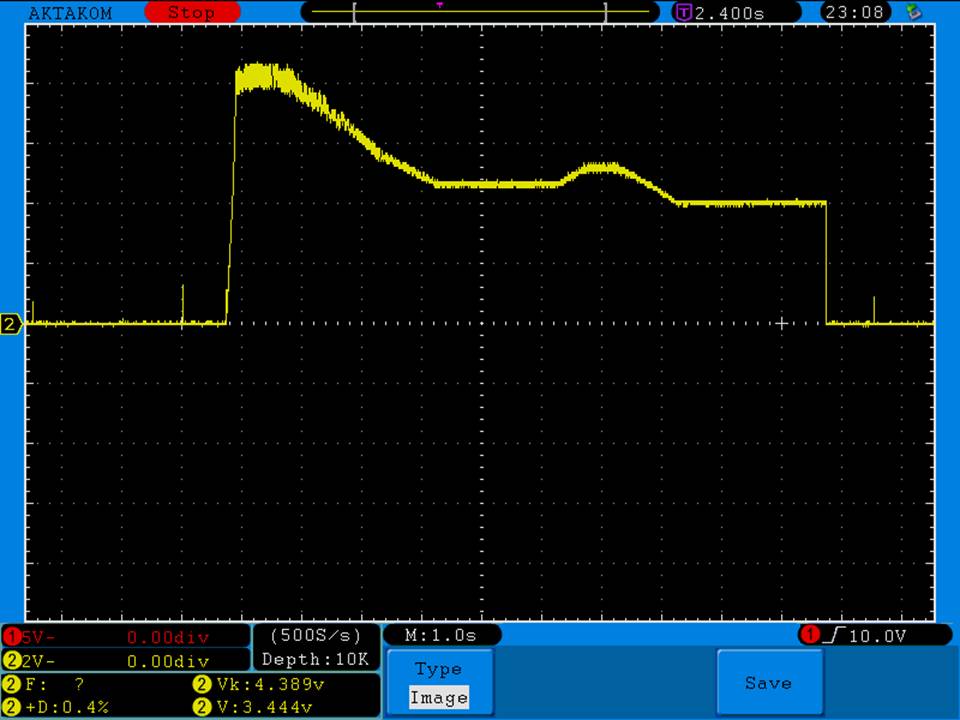This screenshot has height=720, width=960.
Task: Click the magenta trigger marker on memory bar
Action: [440, 5]
